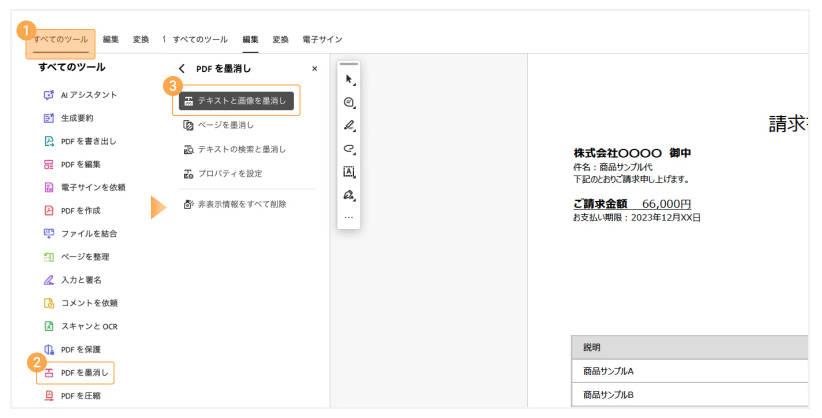Select PDF を墨消し in tools list
822x418 pixels.
coord(75,373)
